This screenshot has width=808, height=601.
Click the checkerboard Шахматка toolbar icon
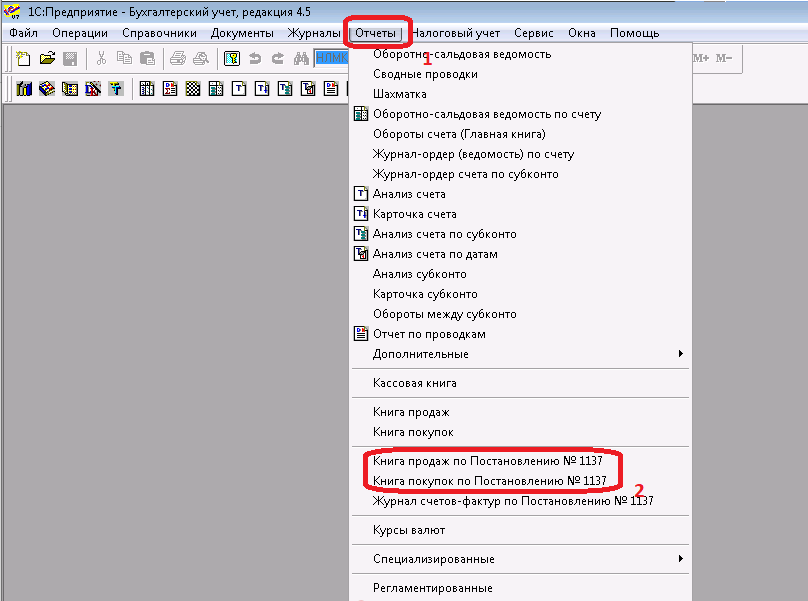(x=193, y=89)
